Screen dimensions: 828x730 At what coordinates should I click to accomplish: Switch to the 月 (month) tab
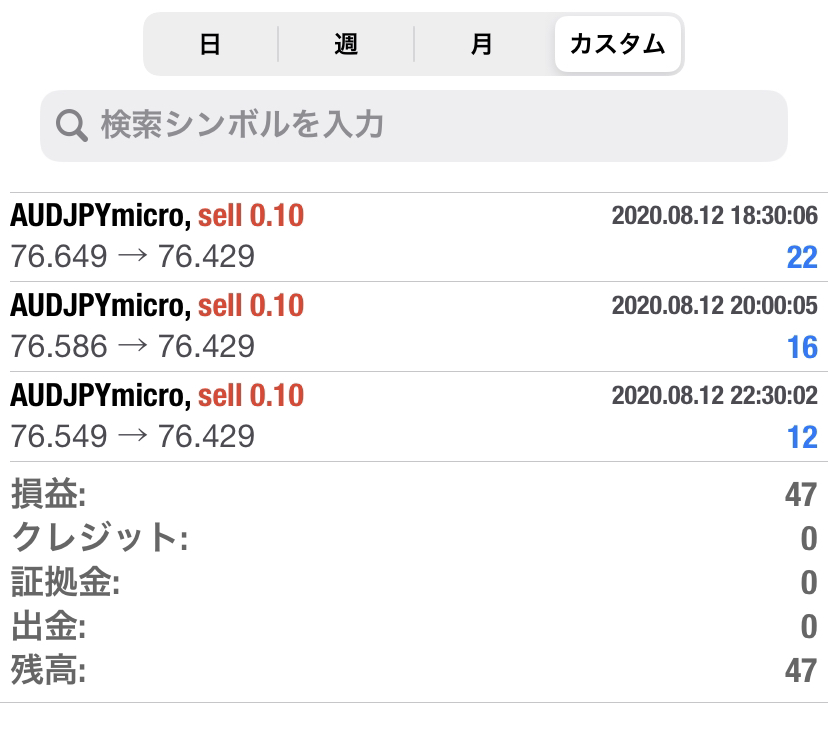tap(482, 45)
